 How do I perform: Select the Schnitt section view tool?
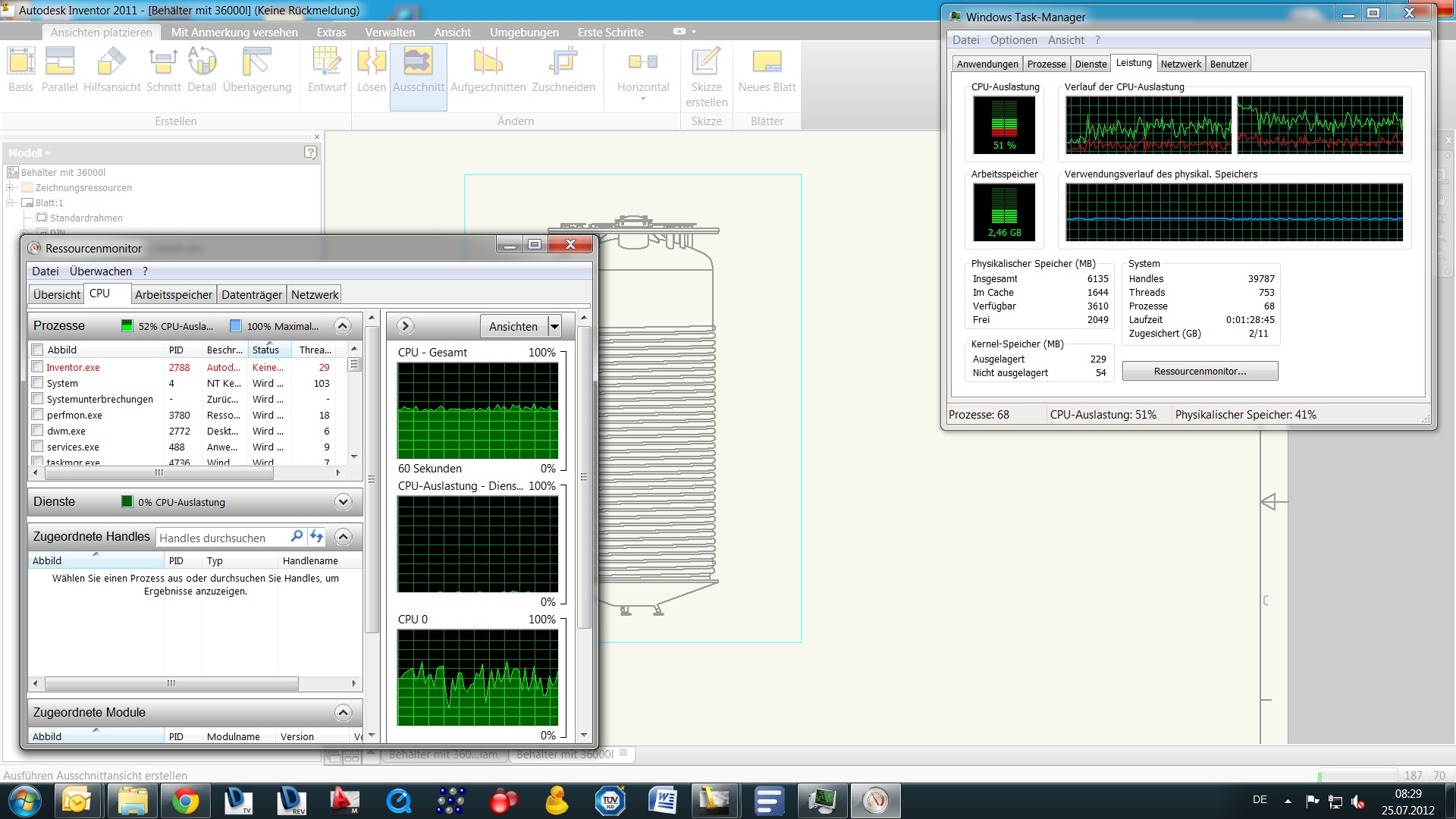point(163,70)
